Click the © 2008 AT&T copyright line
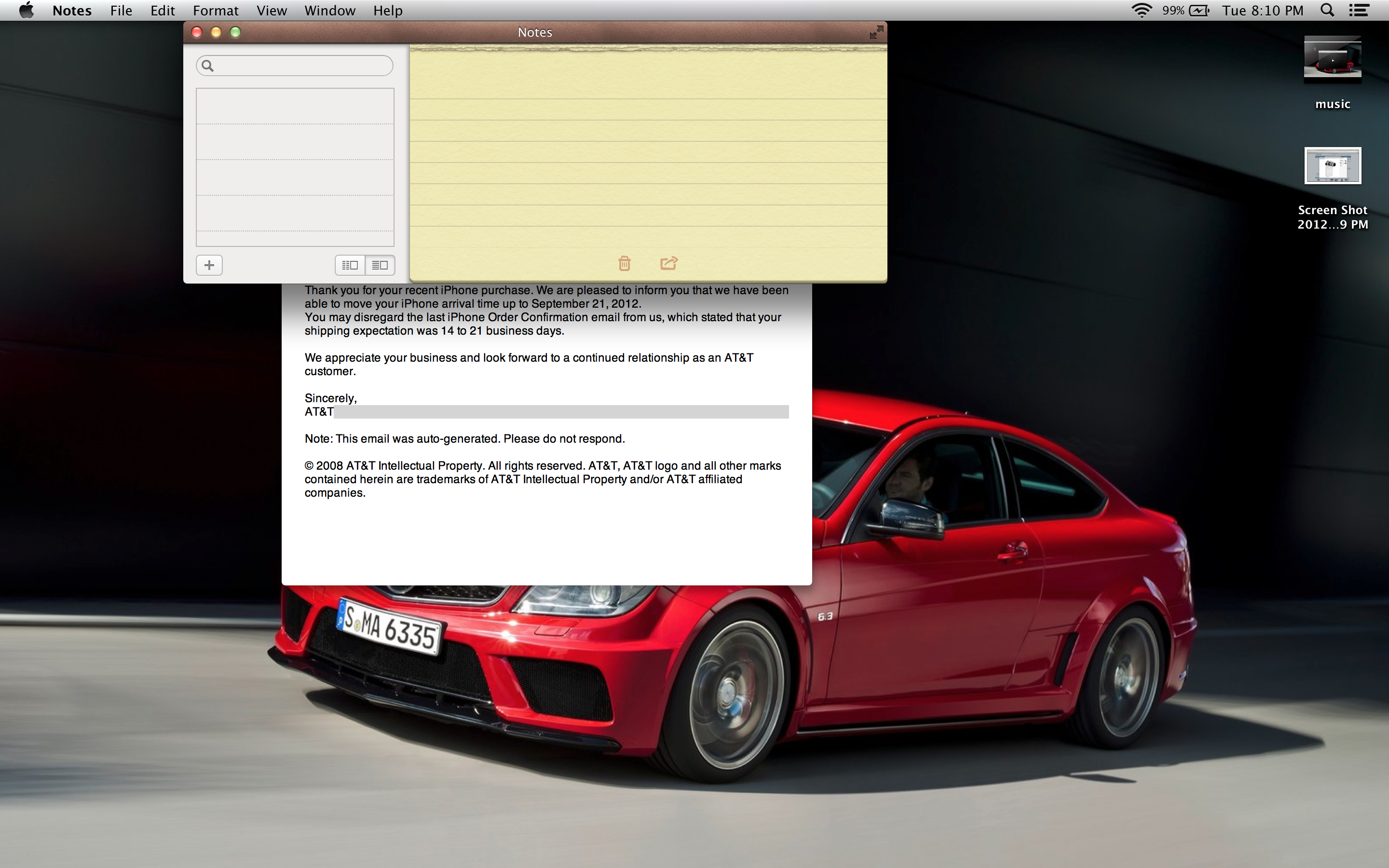The height and width of the screenshot is (868, 1389). point(543,465)
